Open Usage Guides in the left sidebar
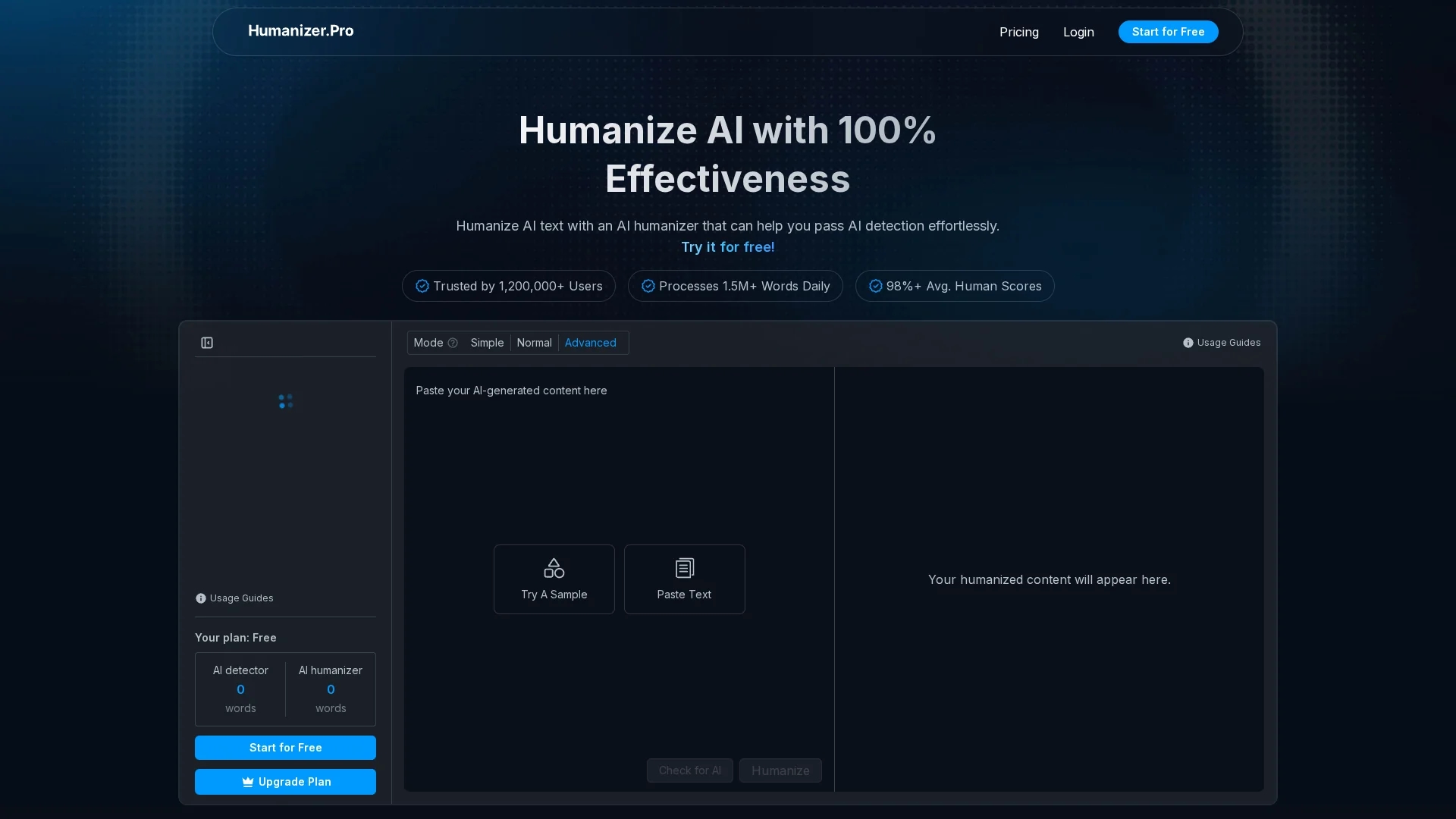 [x=234, y=598]
